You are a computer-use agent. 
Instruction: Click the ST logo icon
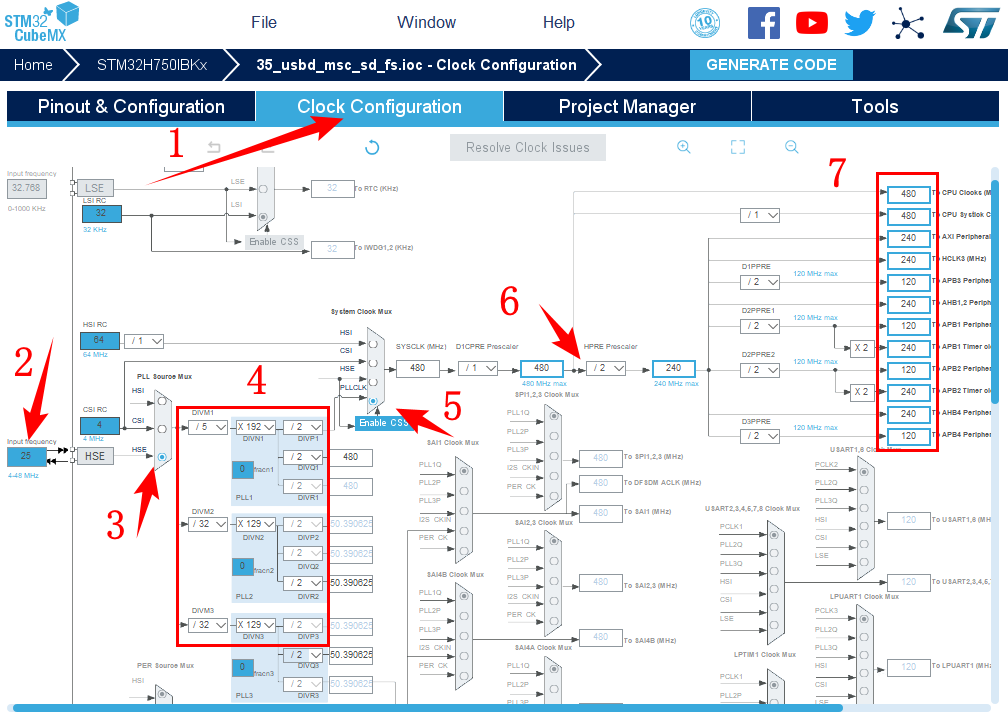967,23
